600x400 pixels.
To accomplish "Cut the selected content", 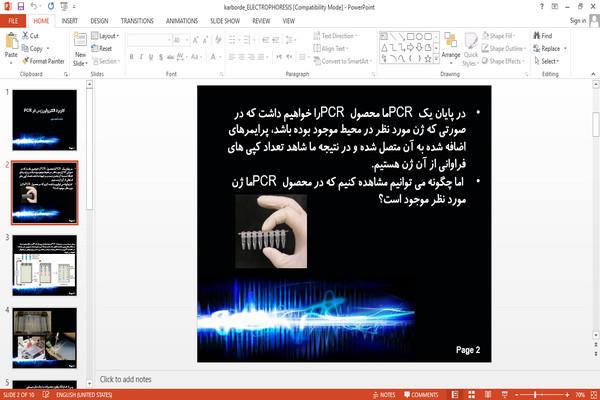I will click(31, 36).
